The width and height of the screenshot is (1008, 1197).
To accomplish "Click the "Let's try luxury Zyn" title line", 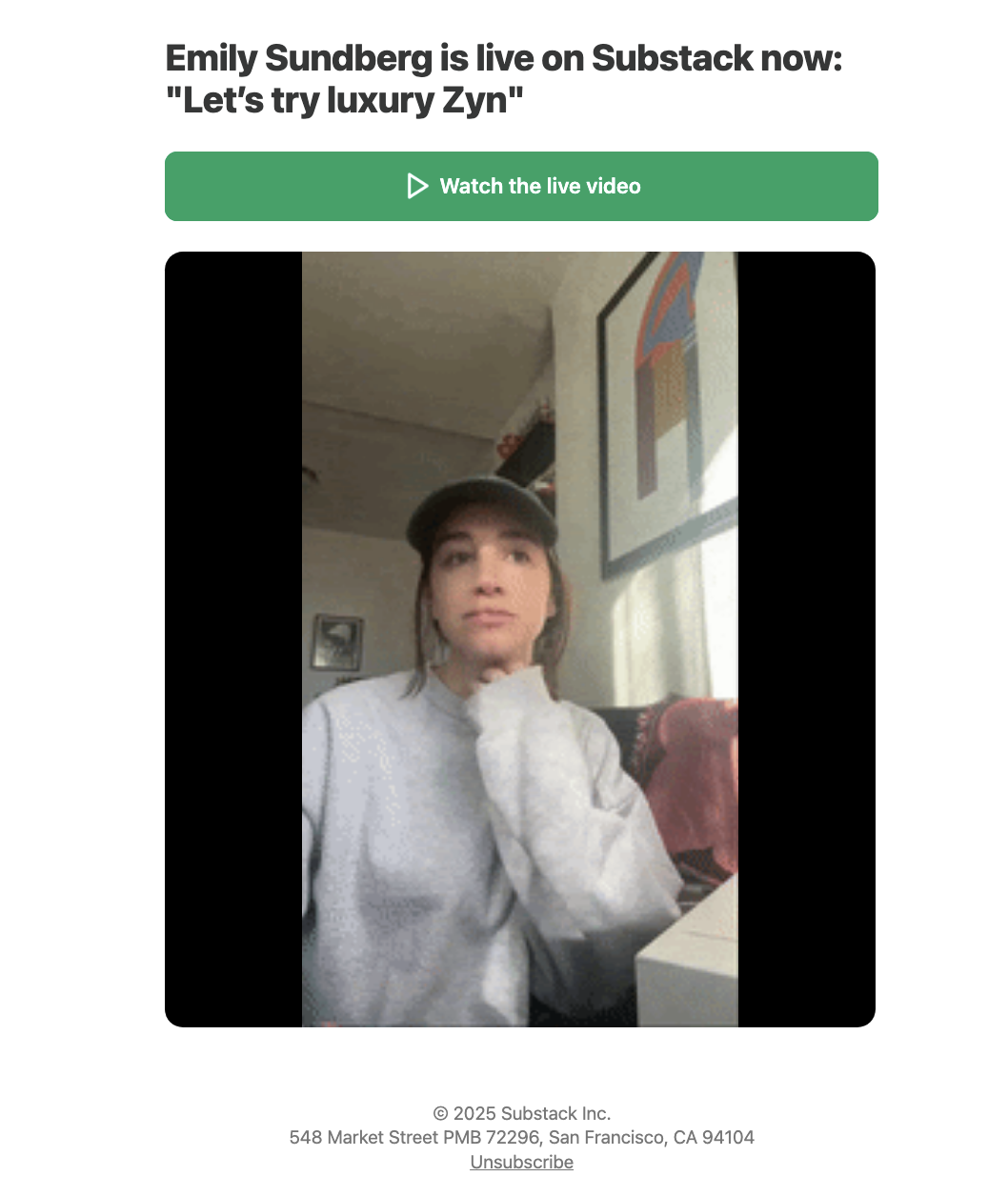I will pos(345,100).
